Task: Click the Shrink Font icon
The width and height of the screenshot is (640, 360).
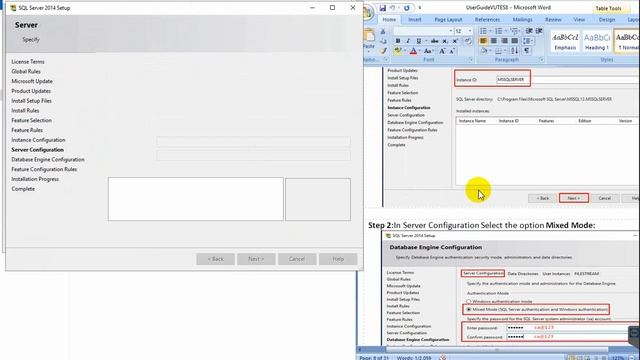Action: point(452,51)
